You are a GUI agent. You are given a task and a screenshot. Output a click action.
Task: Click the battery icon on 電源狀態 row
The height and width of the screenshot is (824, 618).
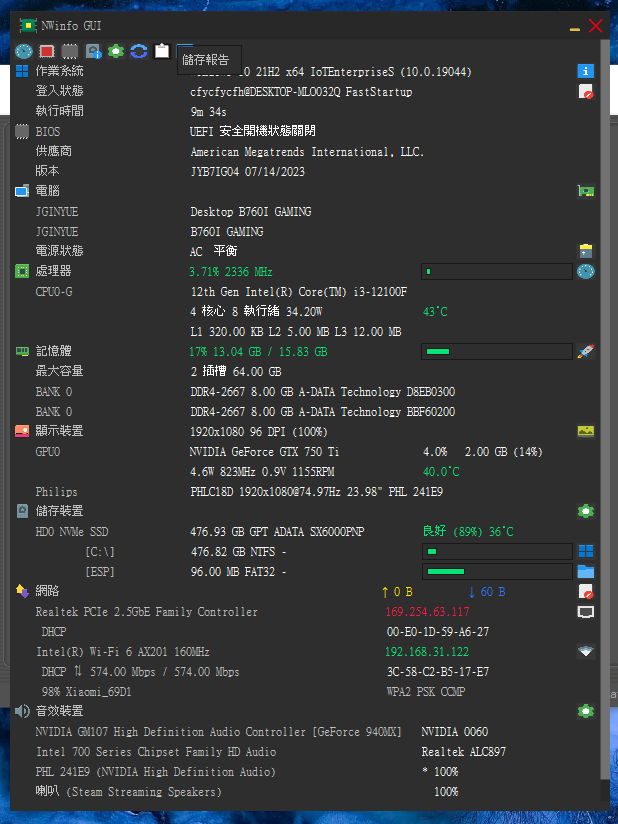click(x=585, y=251)
